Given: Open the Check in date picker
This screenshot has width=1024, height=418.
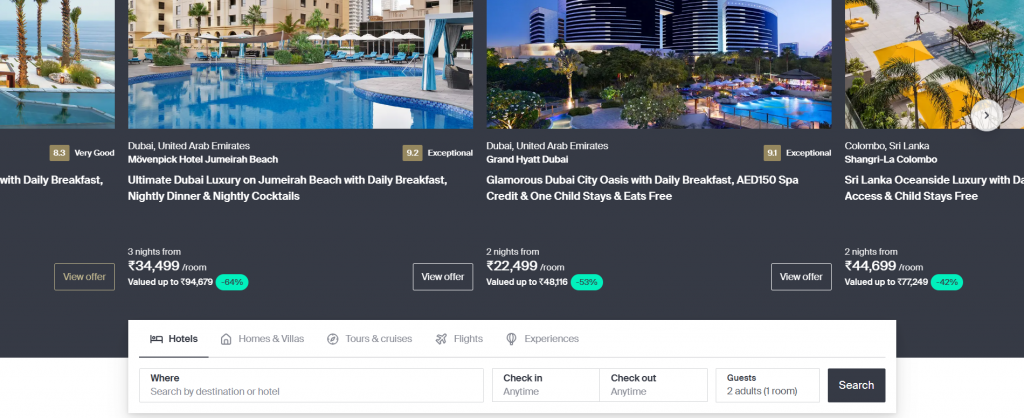Looking at the screenshot, I should (x=545, y=385).
